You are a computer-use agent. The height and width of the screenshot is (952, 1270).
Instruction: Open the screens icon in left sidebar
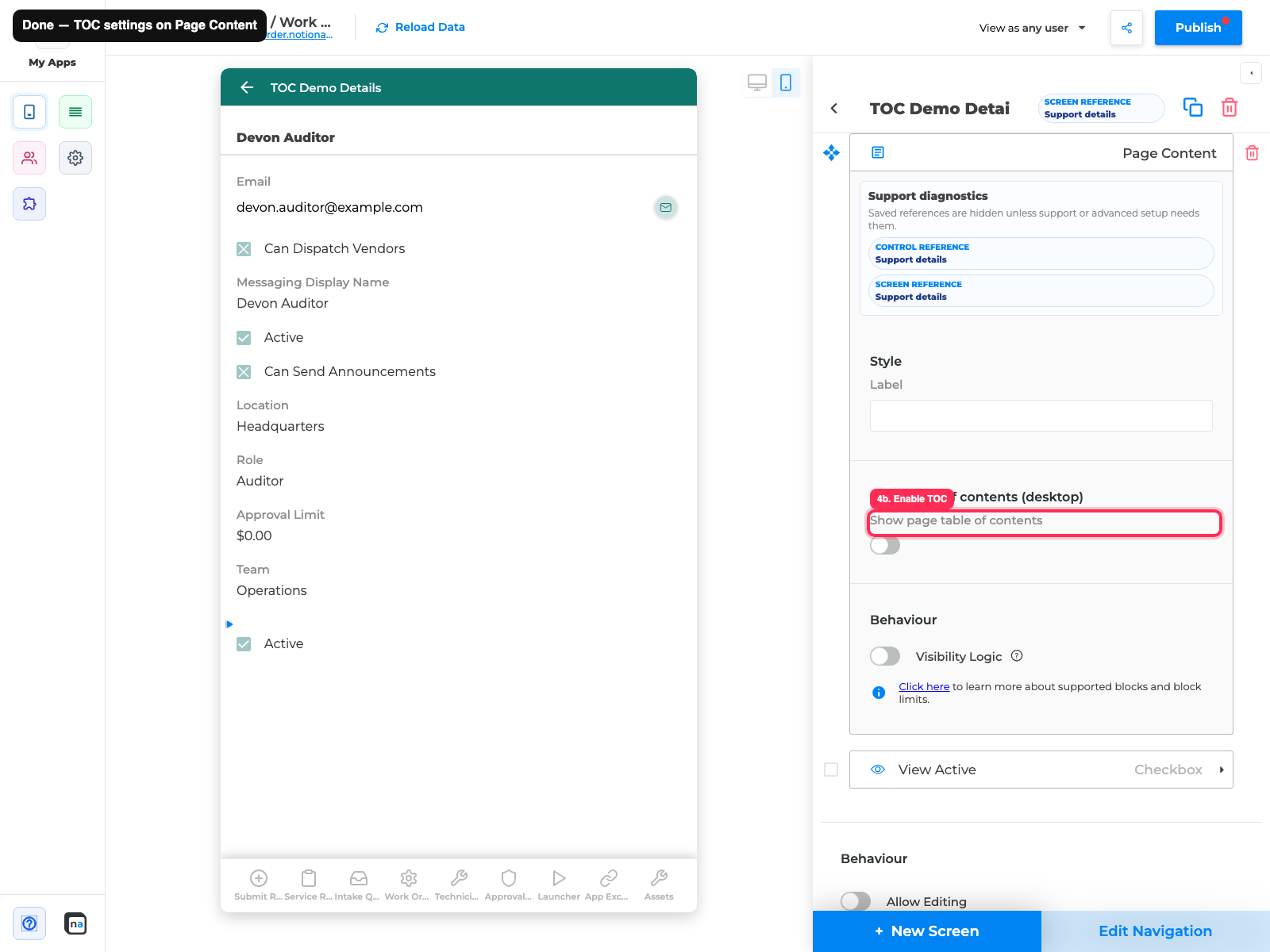pyautogui.click(x=29, y=112)
